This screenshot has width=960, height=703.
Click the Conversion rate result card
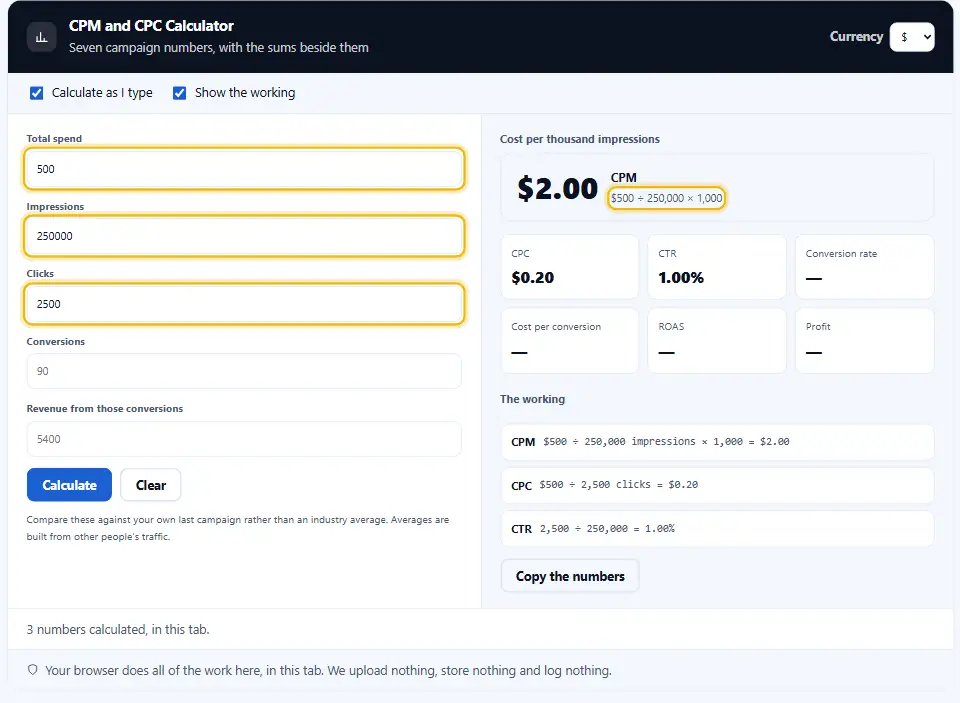pos(864,267)
